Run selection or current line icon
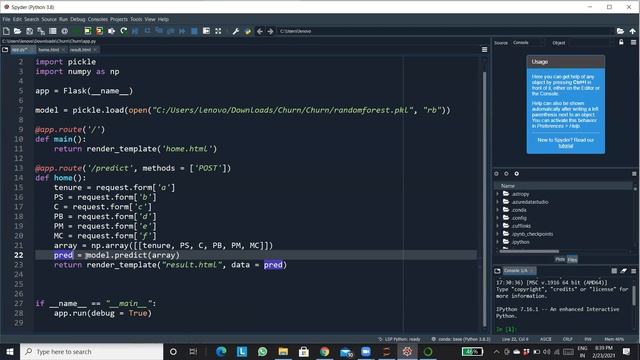Screen dimensions: 640x360 (111, 31)
